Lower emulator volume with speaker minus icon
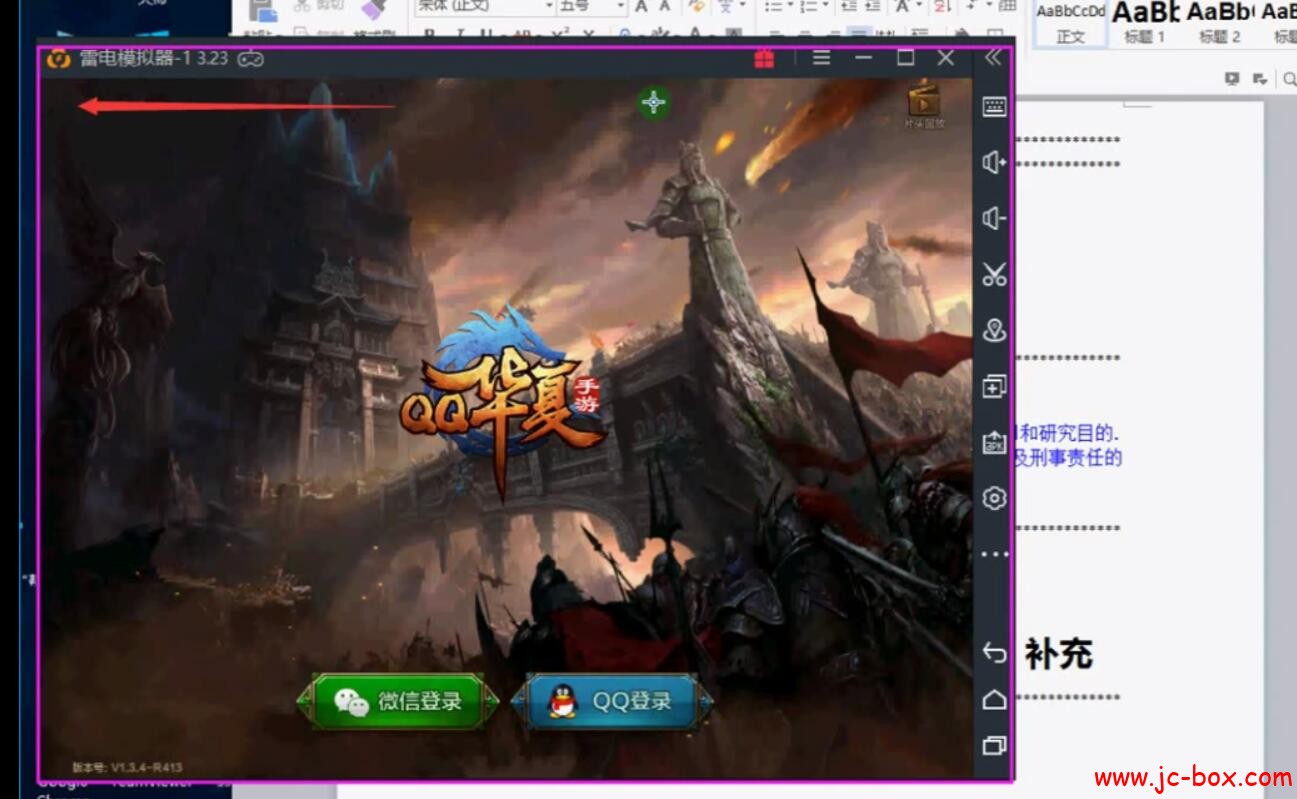The width and height of the screenshot is (1297, 799). click(994, 218)
